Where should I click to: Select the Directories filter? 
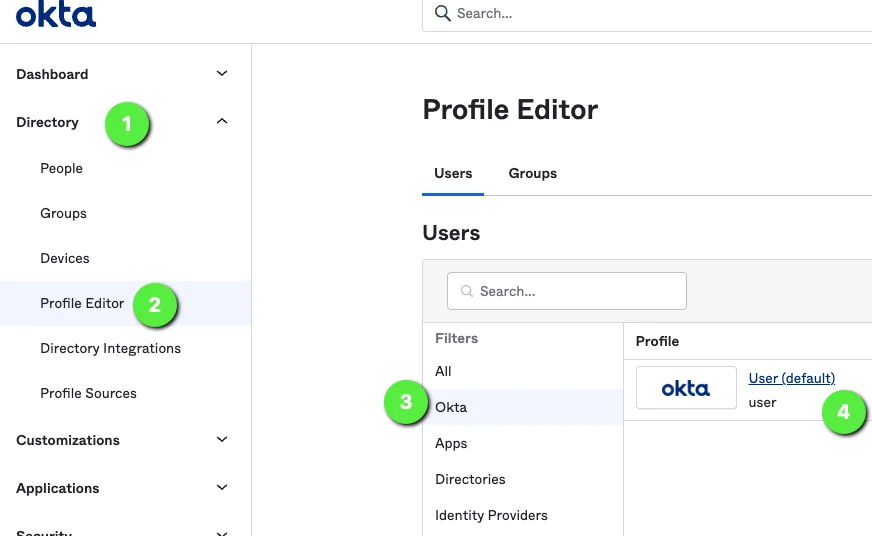(470, 479)
